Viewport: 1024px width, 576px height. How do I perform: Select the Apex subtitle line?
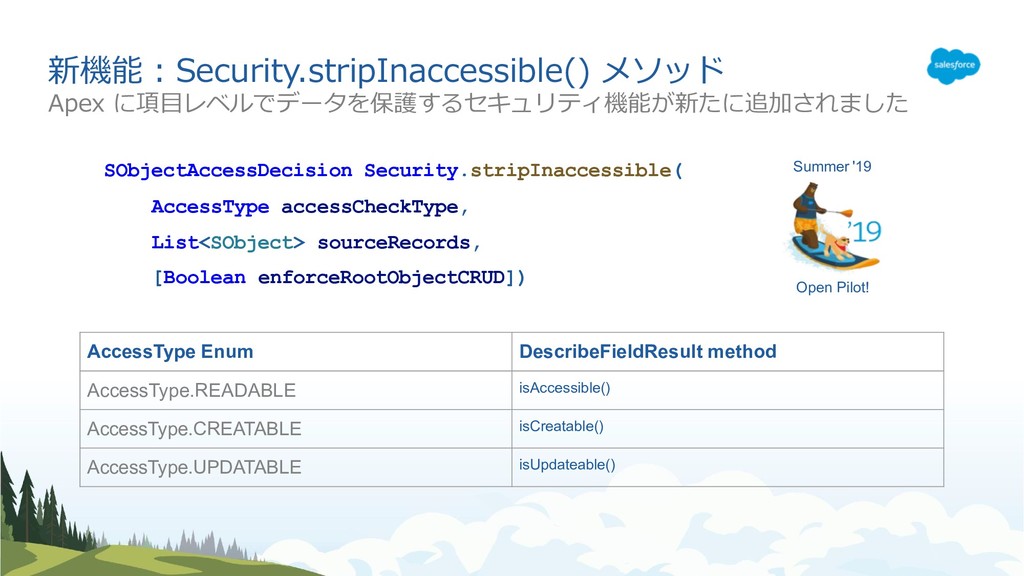478,103
